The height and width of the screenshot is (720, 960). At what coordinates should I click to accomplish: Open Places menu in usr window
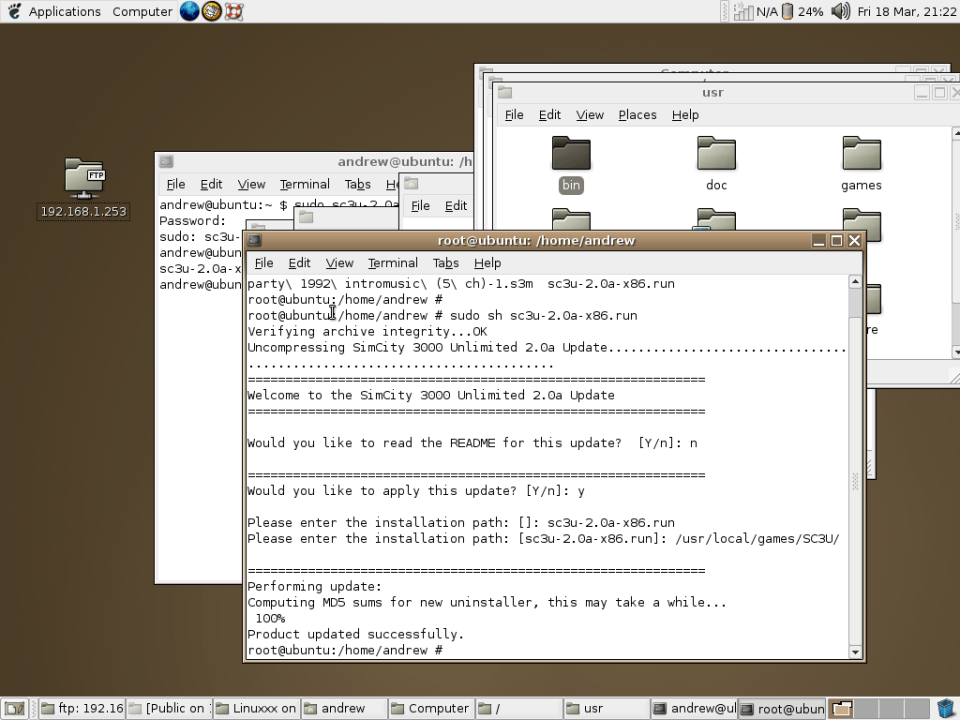pyautogui.click(x=637, y=115)
